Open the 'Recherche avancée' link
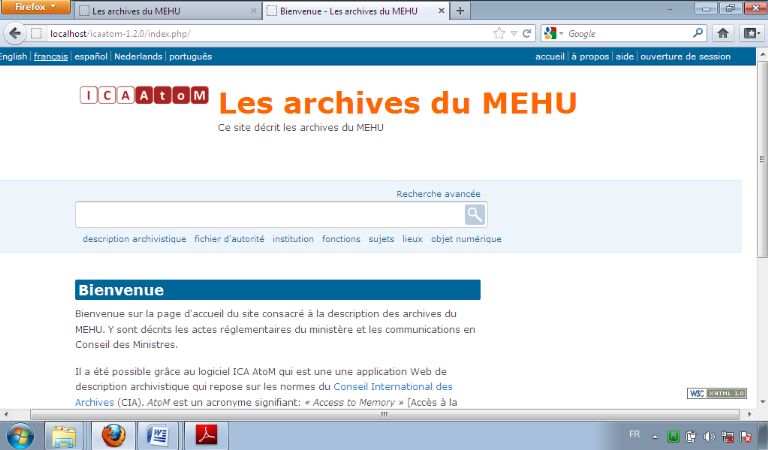Image resolution: width=768 pixels, height=450 pixels. pyautogui.click(x=438, y=194)
